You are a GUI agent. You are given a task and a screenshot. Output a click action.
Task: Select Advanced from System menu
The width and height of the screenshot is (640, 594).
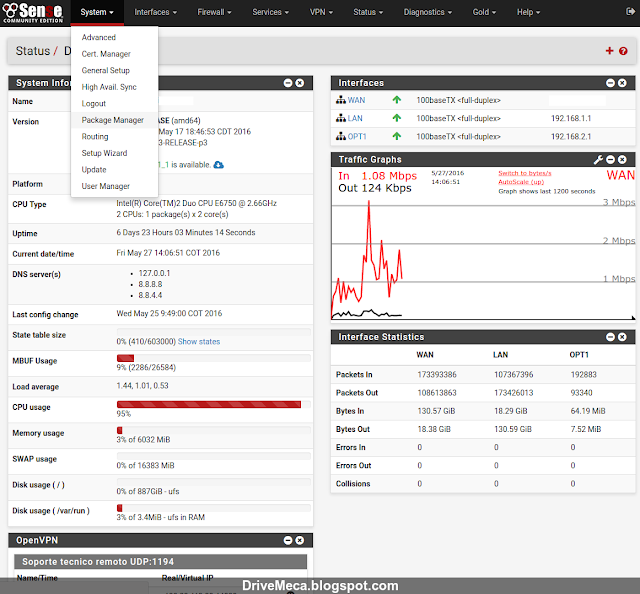tap(114, 38)
